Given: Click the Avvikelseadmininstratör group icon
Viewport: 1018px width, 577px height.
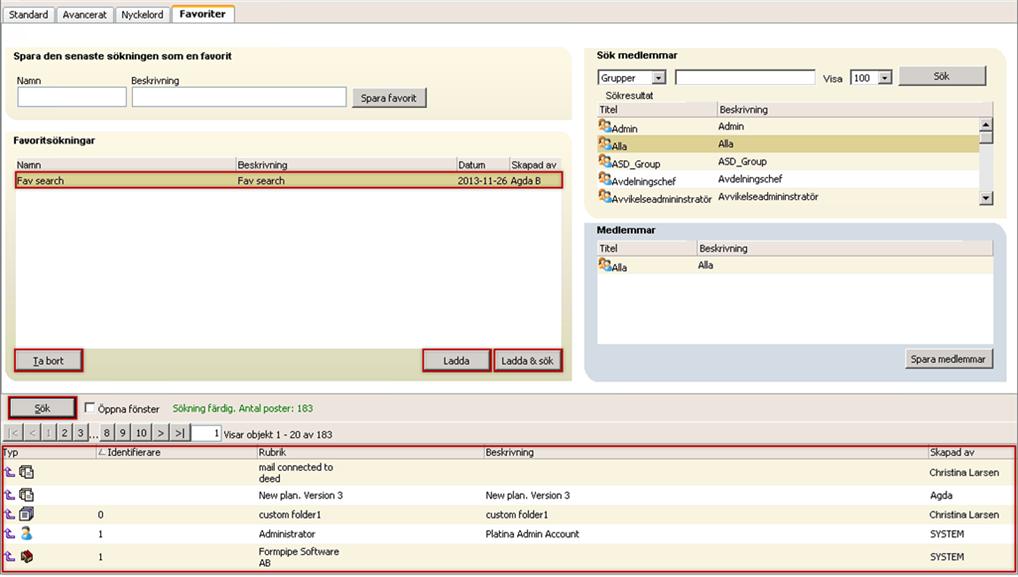Looking at the screenshot, I should 604,196.
